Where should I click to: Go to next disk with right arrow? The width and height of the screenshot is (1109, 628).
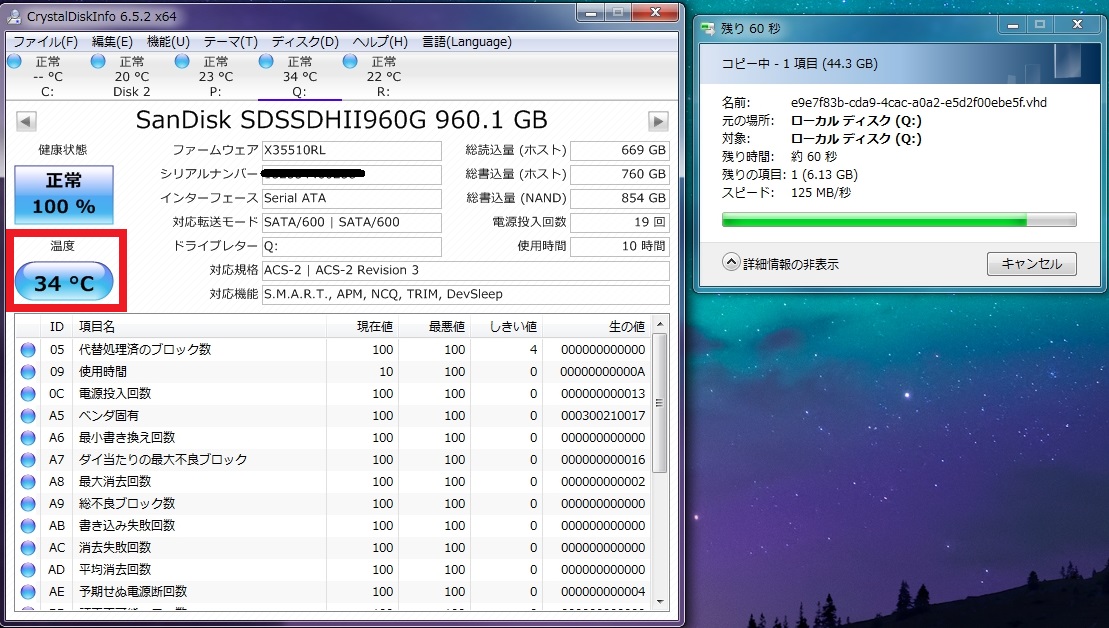(658, 121)
